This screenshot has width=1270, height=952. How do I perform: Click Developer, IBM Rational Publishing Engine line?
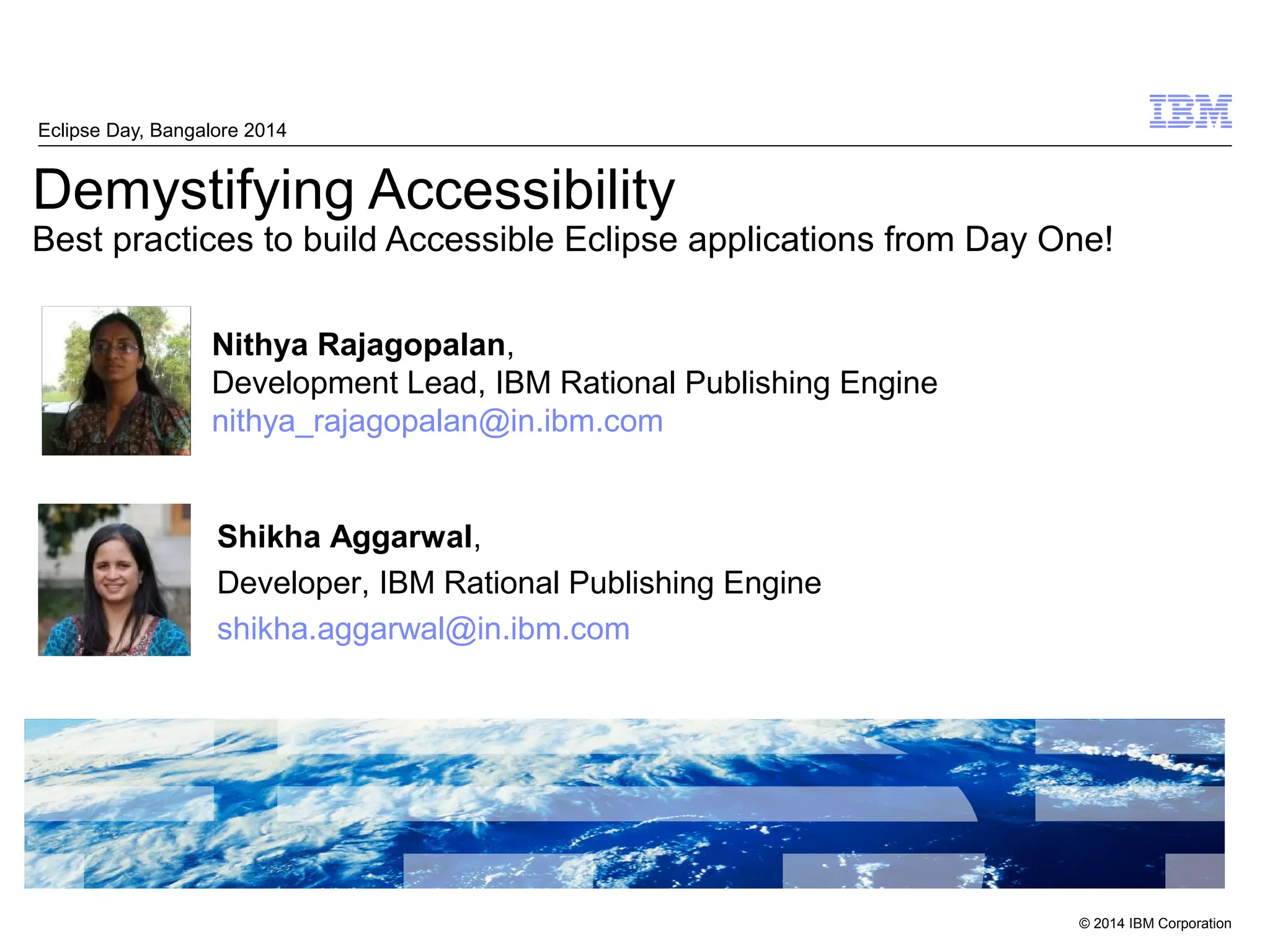519,583
